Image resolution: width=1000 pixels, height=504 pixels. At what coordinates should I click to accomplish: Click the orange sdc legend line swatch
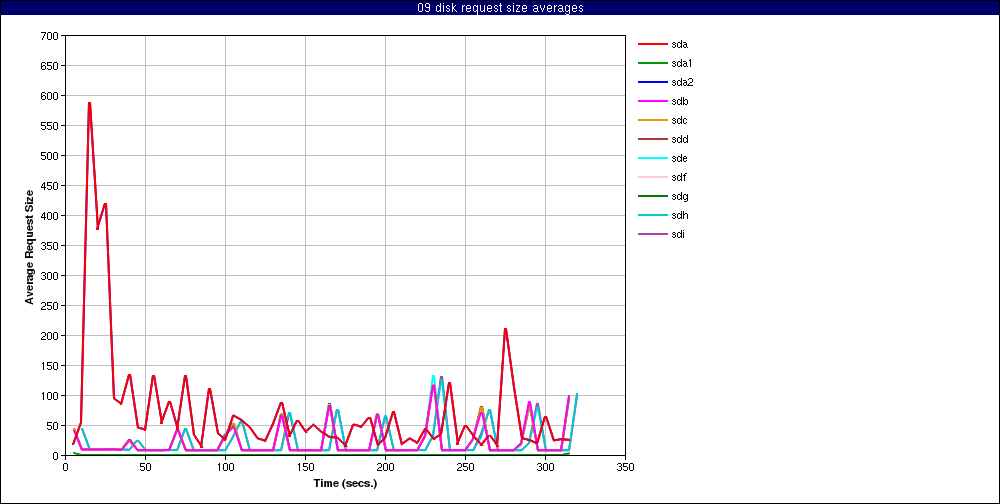point(652,120)
